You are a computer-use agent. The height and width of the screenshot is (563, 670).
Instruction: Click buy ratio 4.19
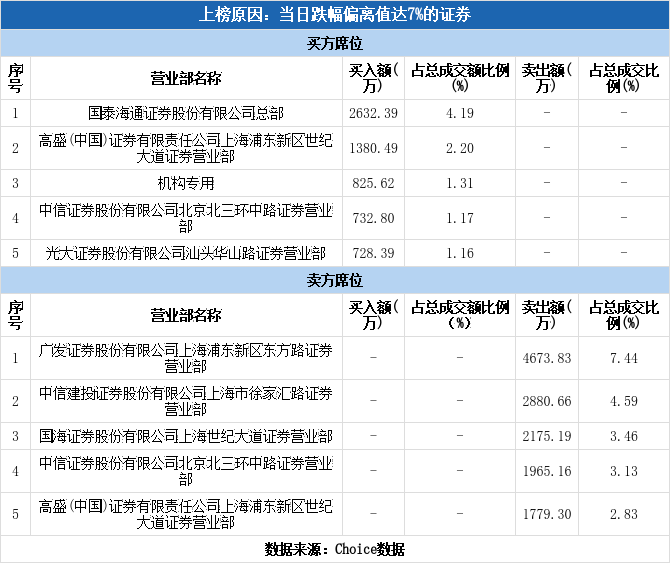(x=460, y=113)
